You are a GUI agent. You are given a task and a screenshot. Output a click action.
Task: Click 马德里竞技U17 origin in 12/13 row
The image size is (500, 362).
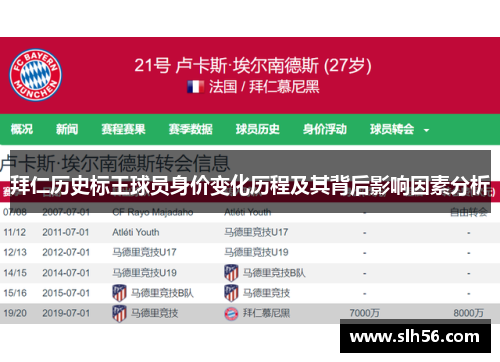tap(144, 252)
